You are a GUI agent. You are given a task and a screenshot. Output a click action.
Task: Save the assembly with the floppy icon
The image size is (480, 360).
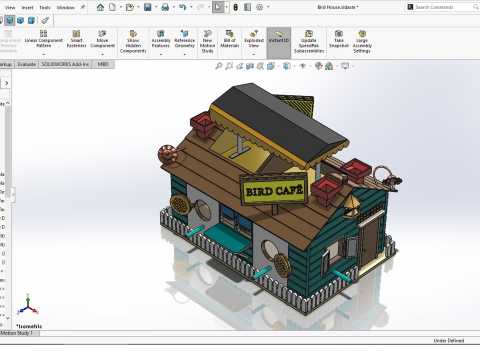coord(148,7)
